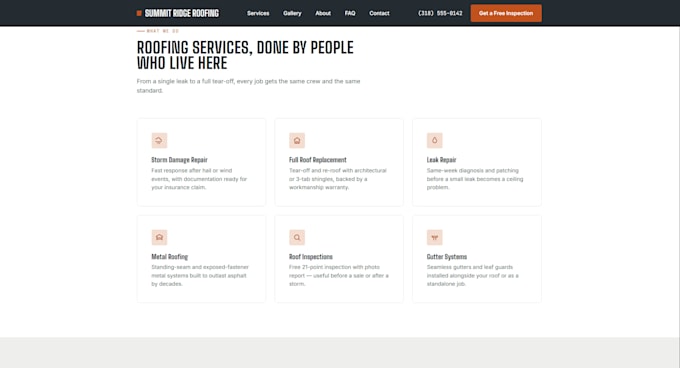Select the Storm Damage Repair card title
The height and width of the screenshot is (368, 680).
pos(180,160)
